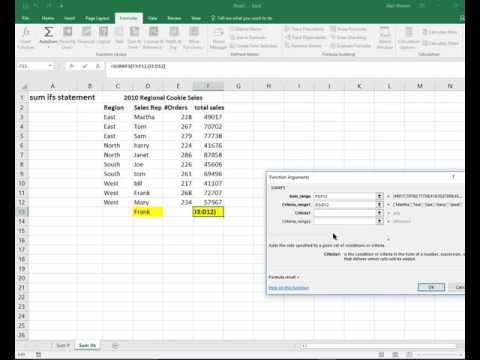This screenshot has width=480, height=360.
Task: Click the dialog help question mark
Action: (x=453, y=177)
